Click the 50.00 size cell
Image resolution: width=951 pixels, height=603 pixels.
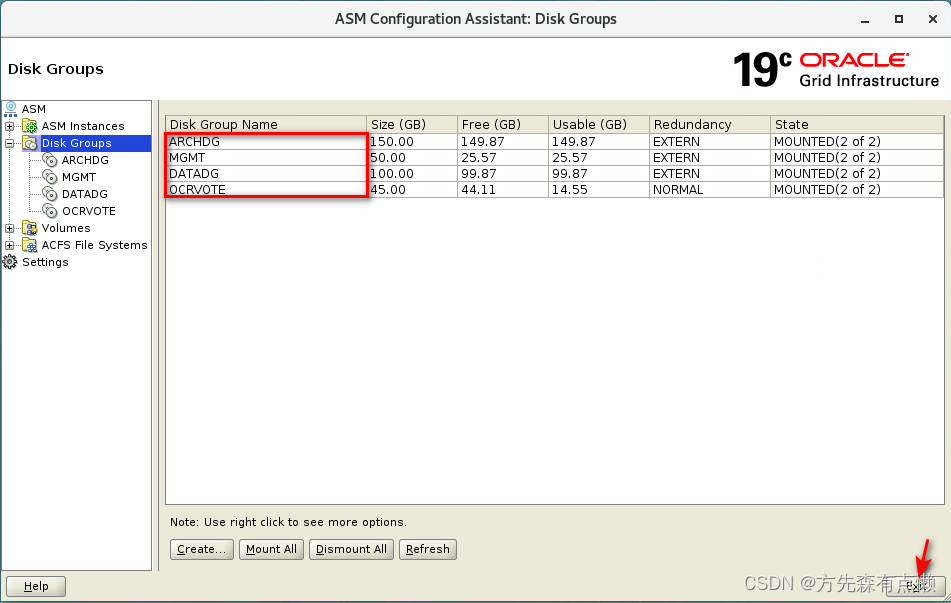(x=412, y=158)
